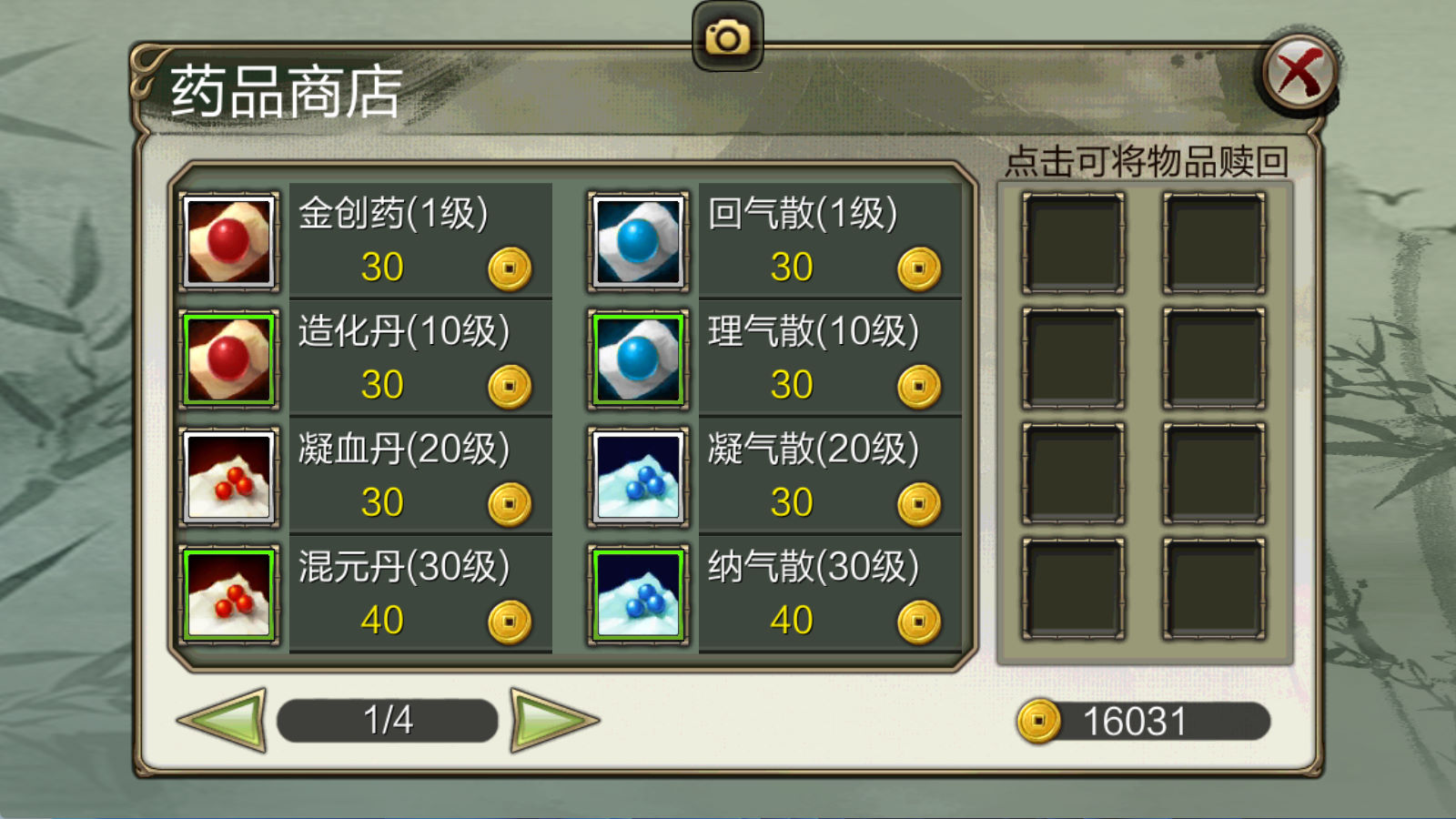Choose the 造化丹(10级) item icon
1456x819 pixels.
tap(228, 359)
